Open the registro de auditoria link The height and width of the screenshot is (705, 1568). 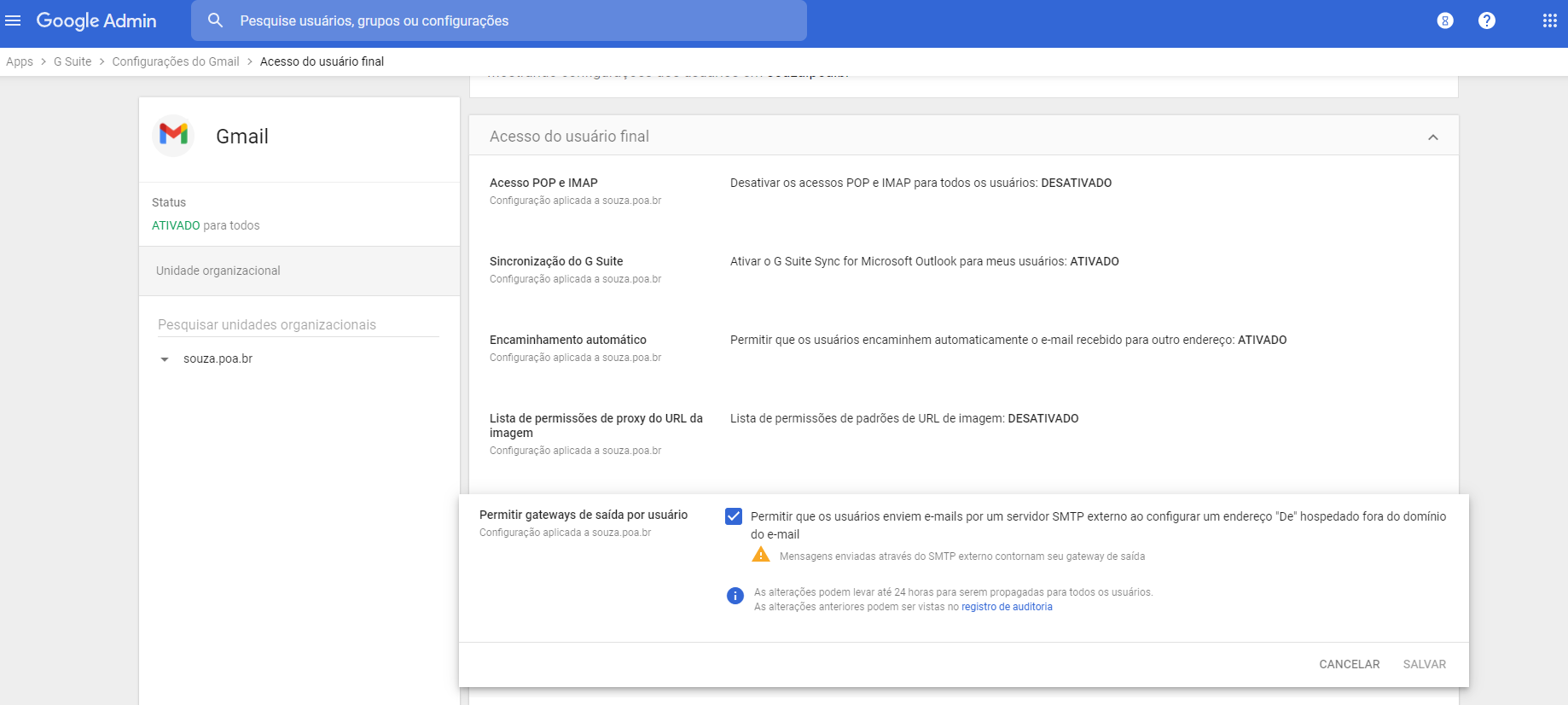click(1007, 607)
